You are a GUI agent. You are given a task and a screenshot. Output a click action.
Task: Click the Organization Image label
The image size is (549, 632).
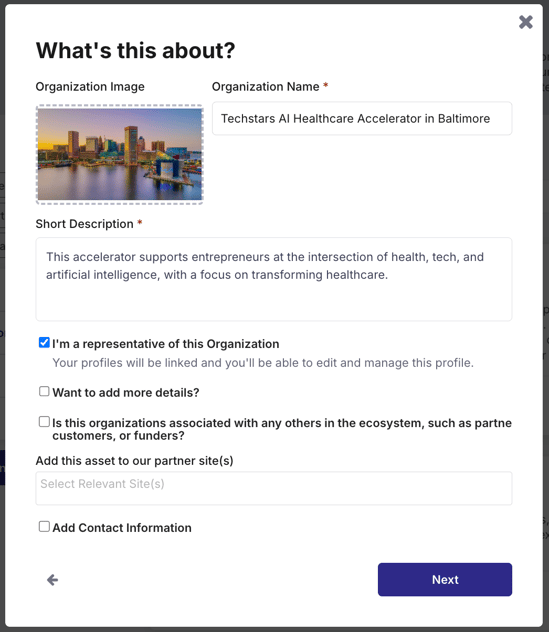coord(90,87)
